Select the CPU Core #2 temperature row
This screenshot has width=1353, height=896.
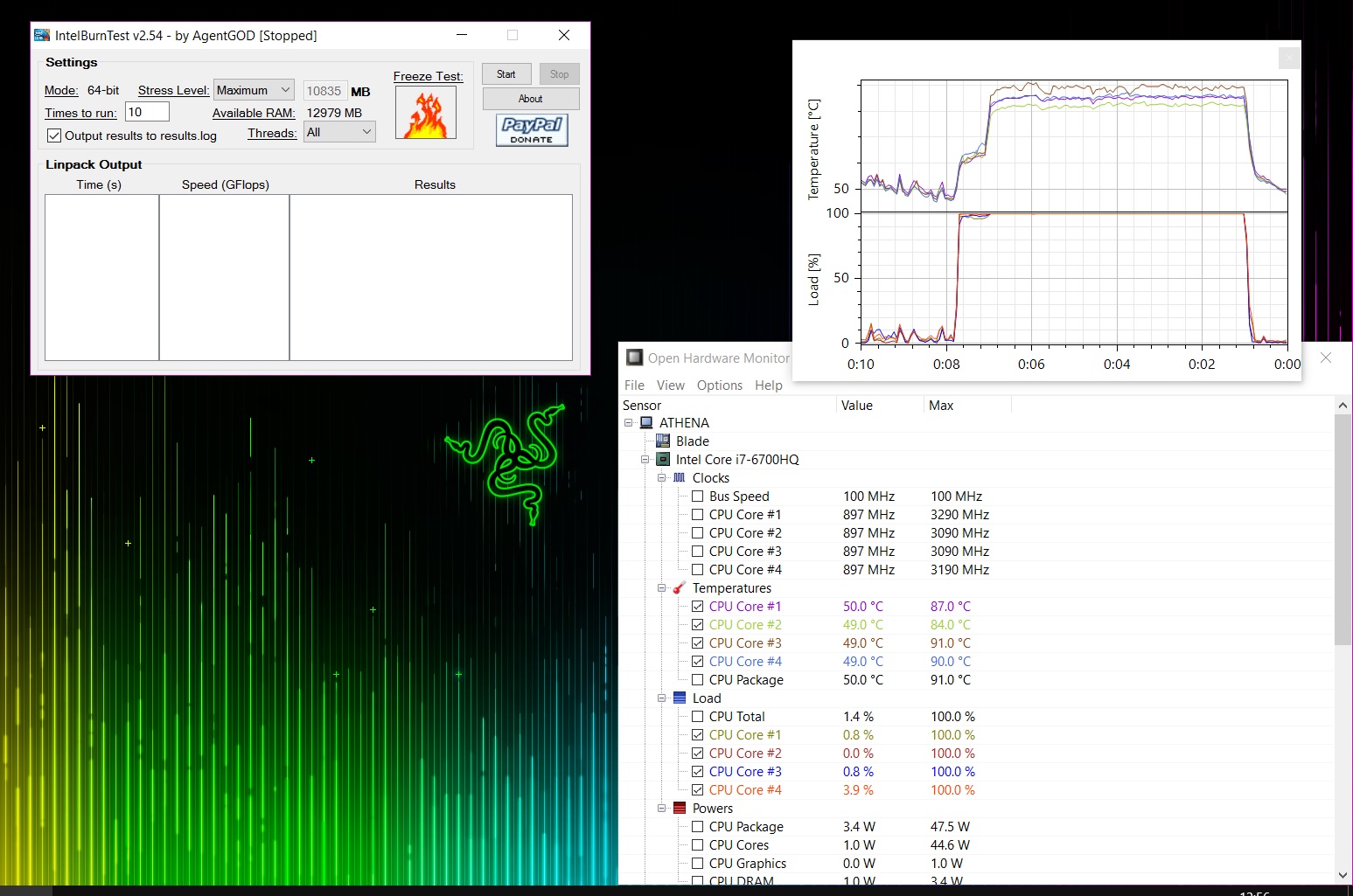(x=976, y=625)
